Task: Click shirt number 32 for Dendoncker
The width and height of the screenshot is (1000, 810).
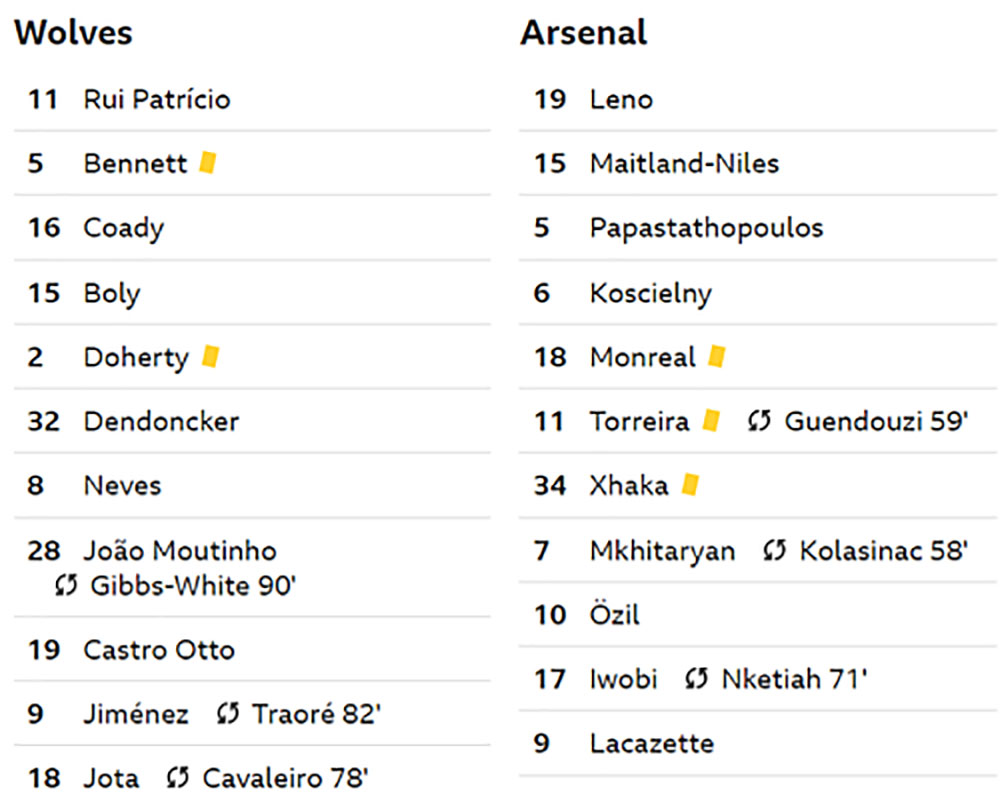Action: point(43,421)
